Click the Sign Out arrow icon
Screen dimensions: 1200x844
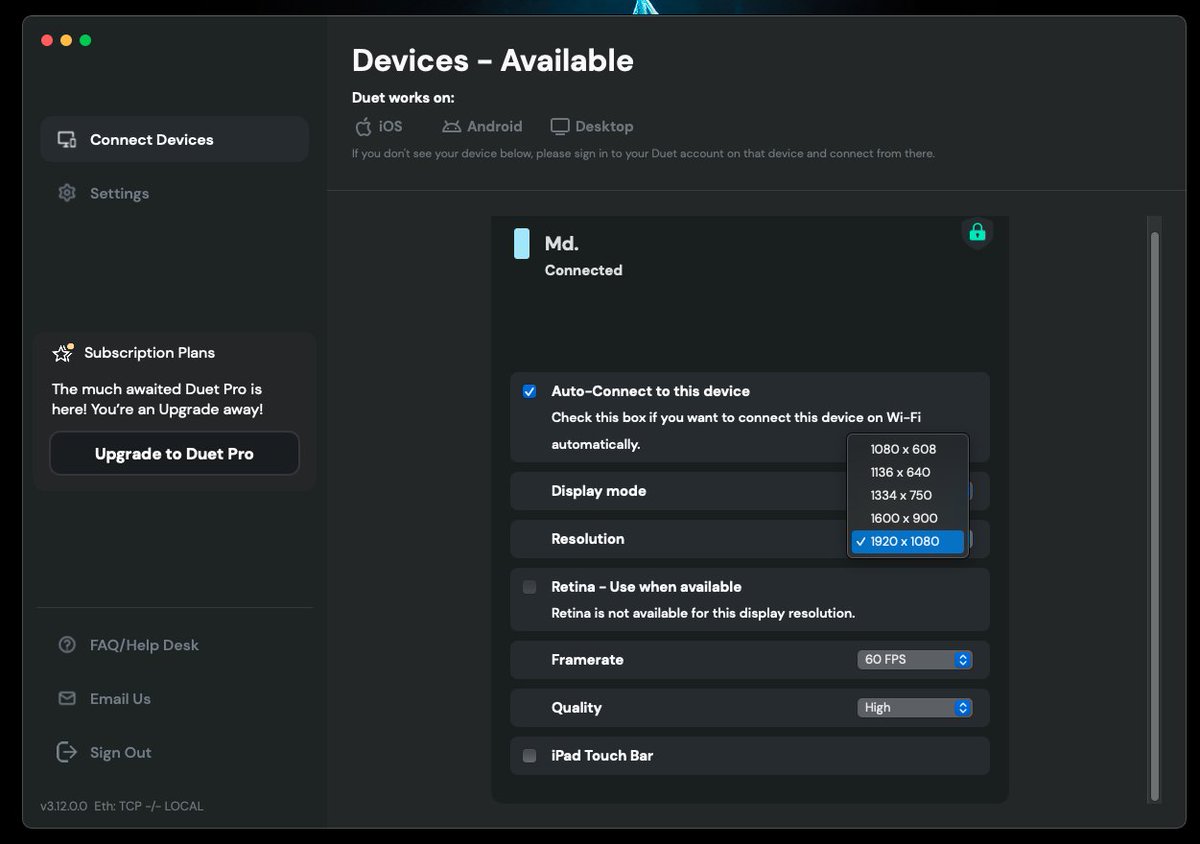pos(67,752)
